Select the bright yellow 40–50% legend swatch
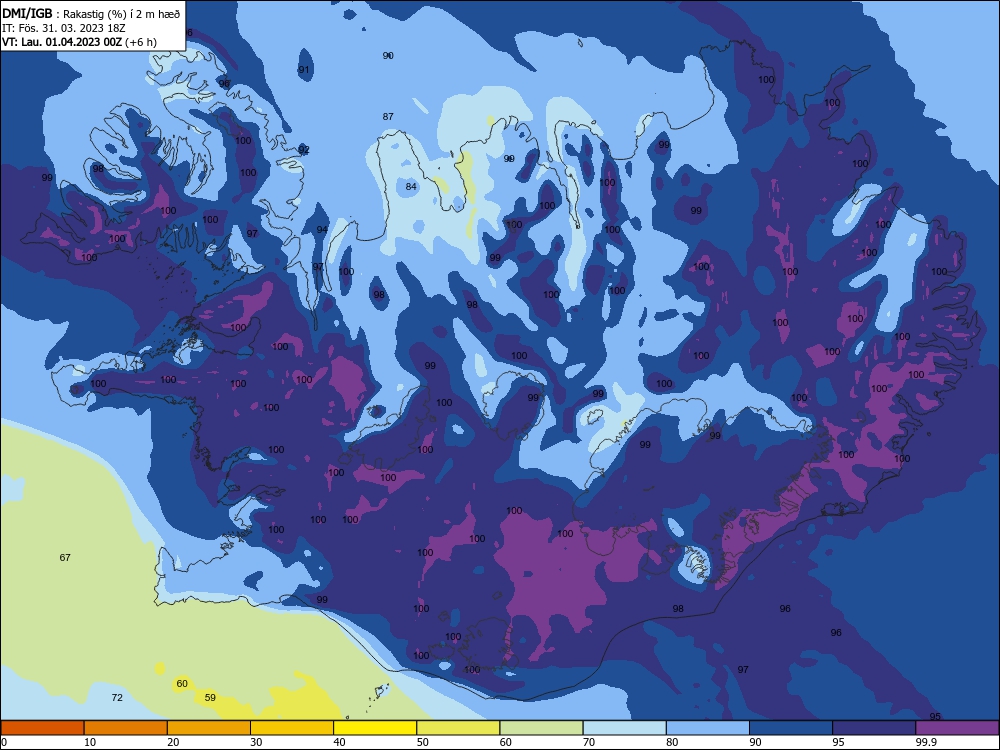The width and height of the screenshot is (1000, 750). click(x=375, y=728)
